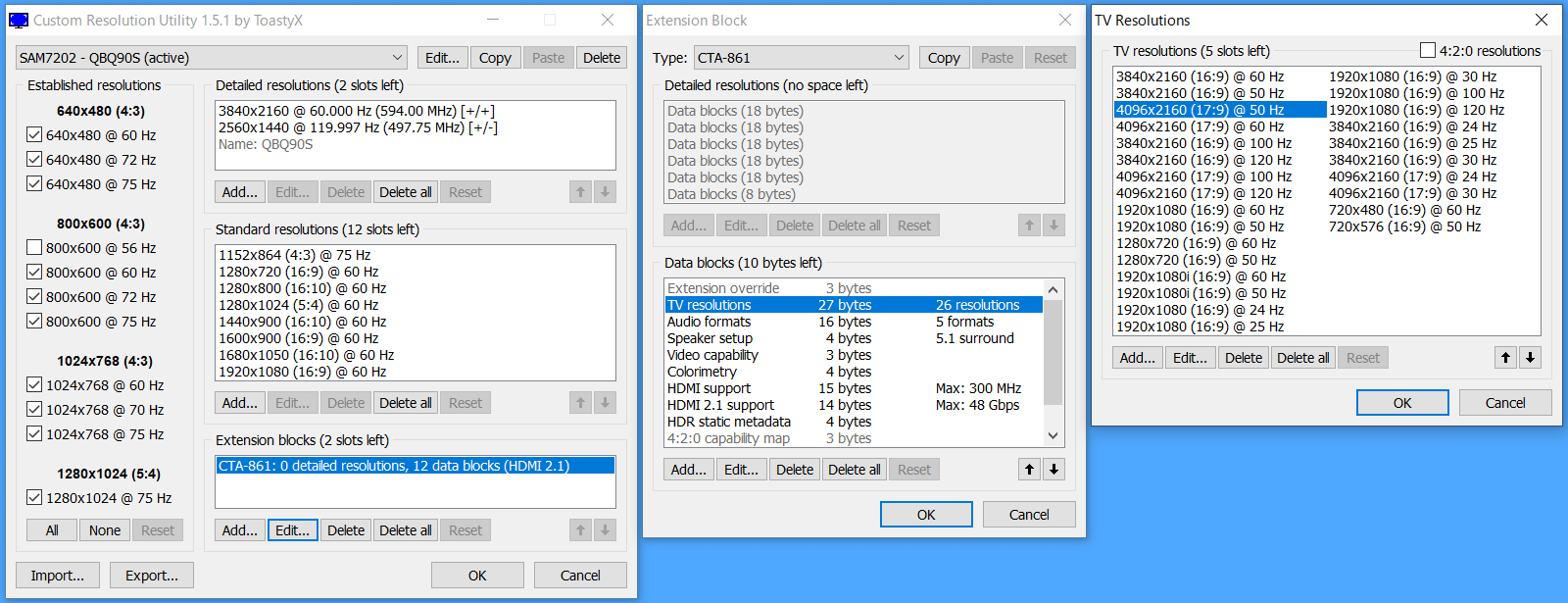This screenshot has width=1568, height=603.
Task: Click the scroll down arrow of Data blocks list
Action: 1053,436
